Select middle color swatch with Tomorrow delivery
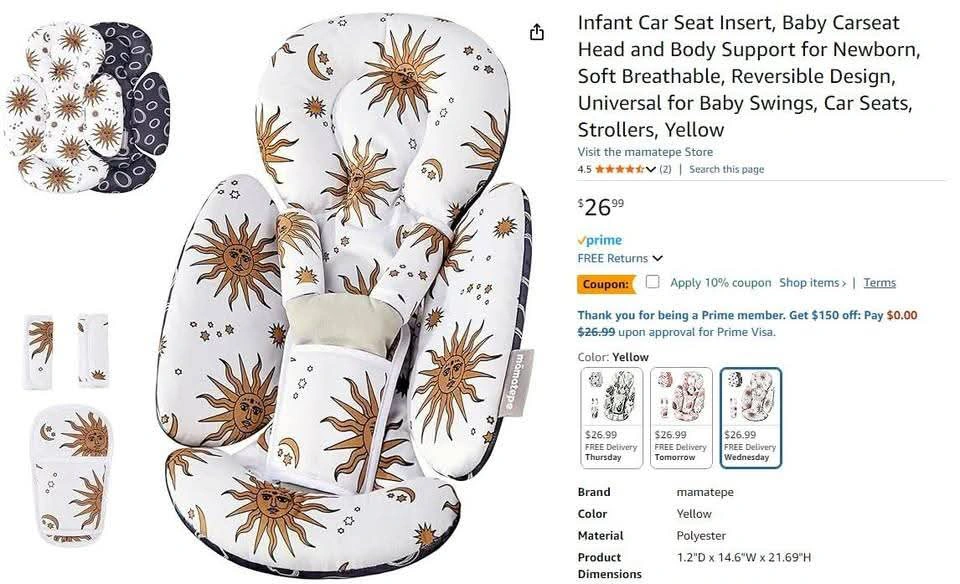Image resolution: width=960 pixels, height=584 pixels. click(681, 418)
